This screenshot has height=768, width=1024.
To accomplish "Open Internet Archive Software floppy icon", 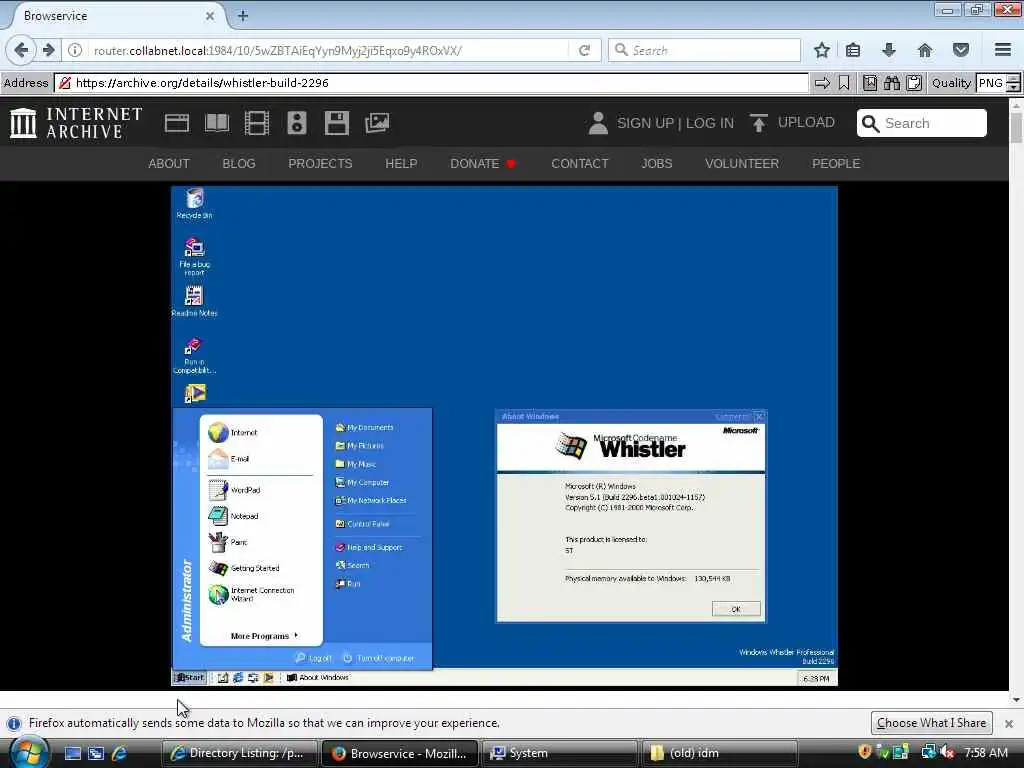I will 337,123.
